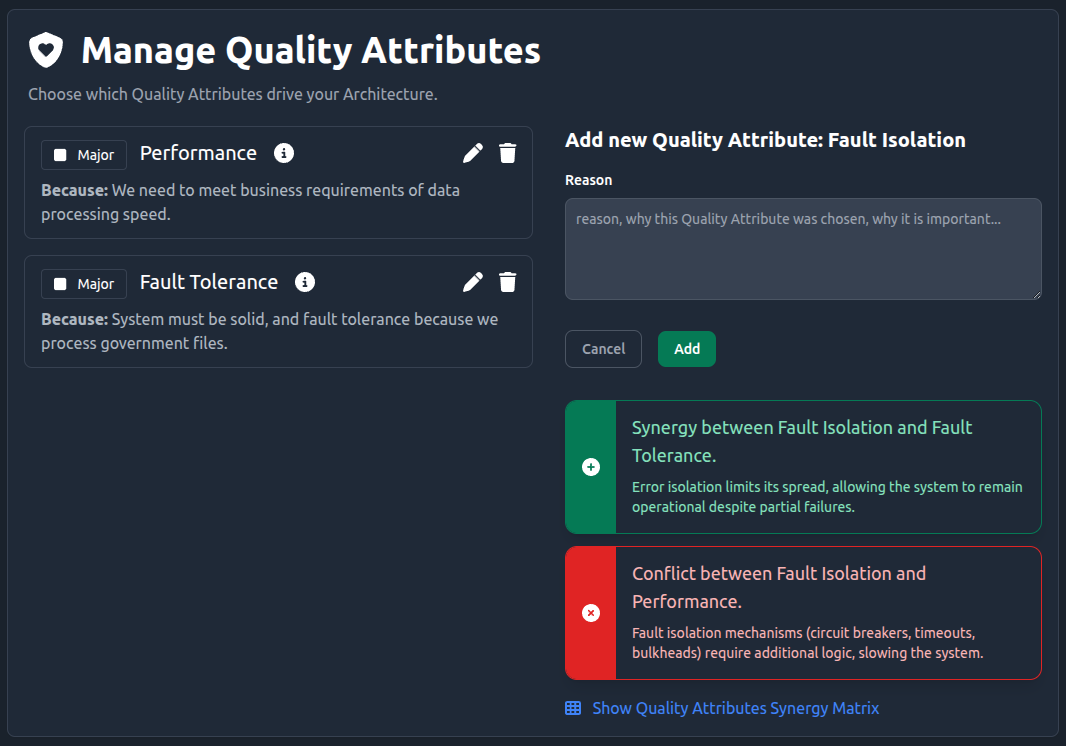Screen dimensions: 1066x746
Task: Edit the Fault Tolerance quality attribute
Action: tap(472, 281)
